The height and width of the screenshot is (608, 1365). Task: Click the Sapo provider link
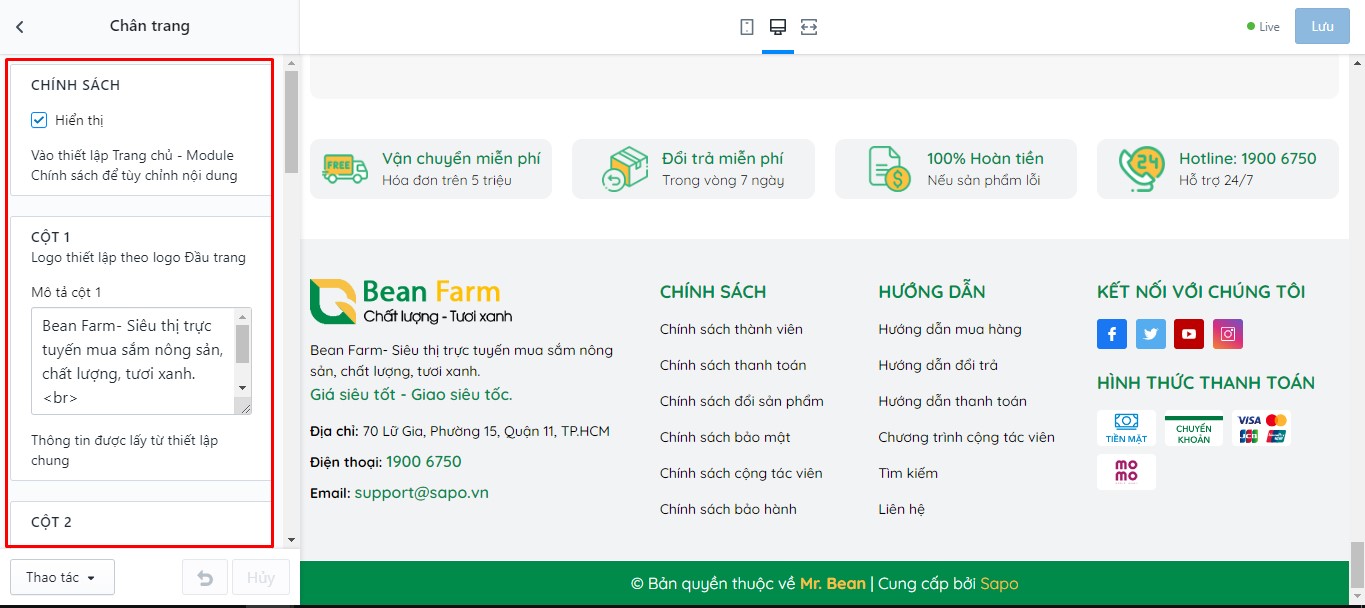click(x=999, y=583)
